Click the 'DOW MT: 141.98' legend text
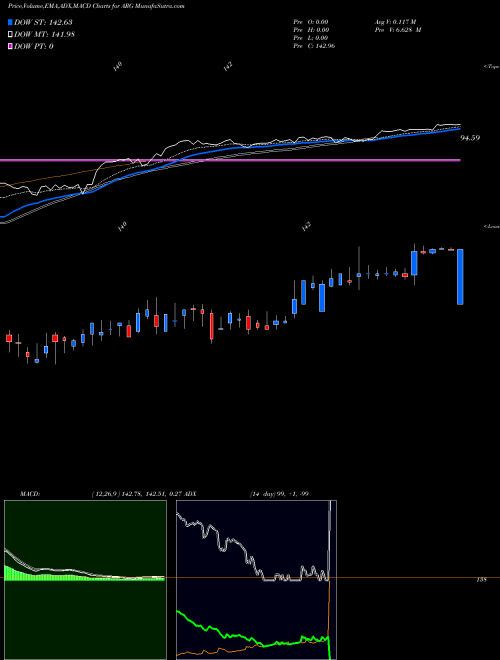This screenshot has height=660, width=500. pos(44,35)
